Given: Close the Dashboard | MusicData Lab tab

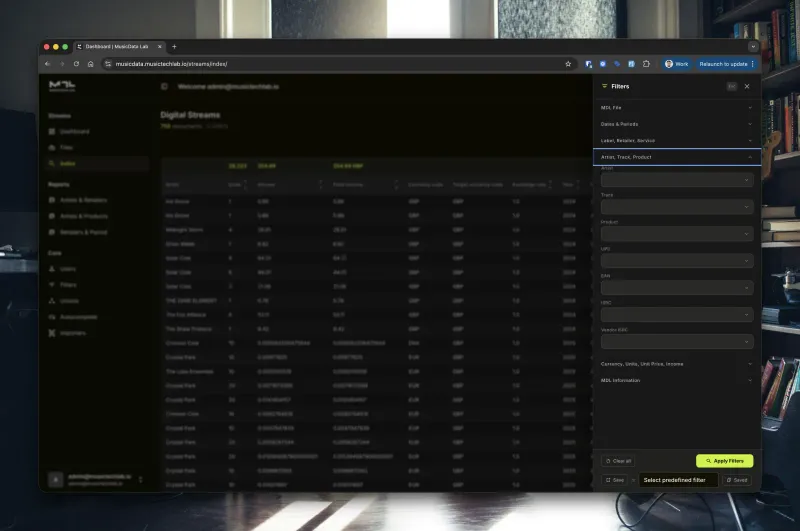Looking at the screenshot, I should (160, 46).
